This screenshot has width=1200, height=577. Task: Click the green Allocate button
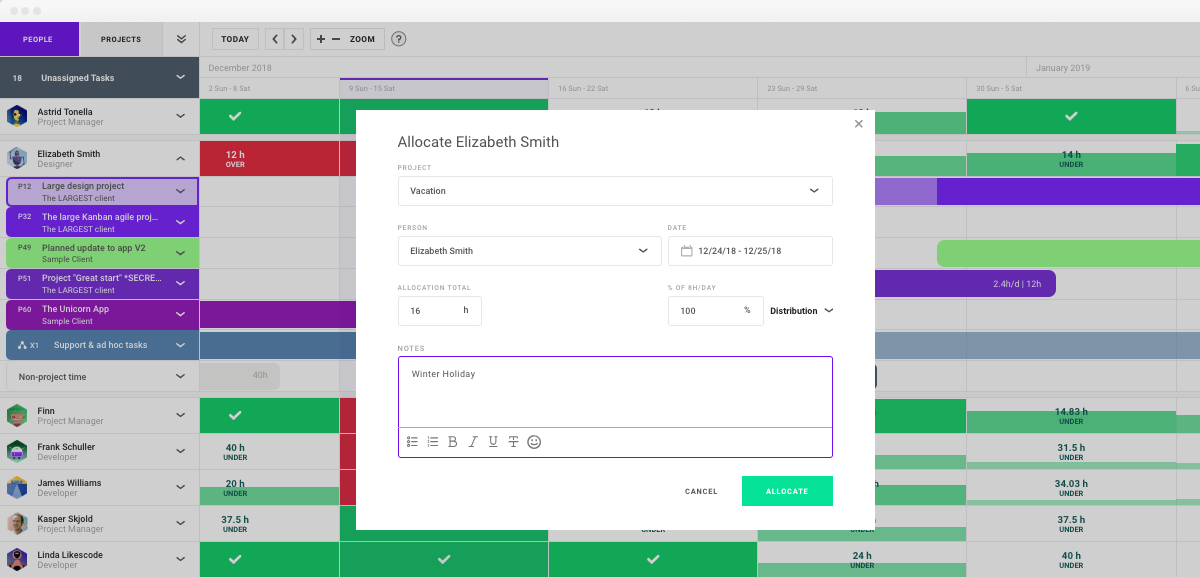[x=787, y=491]
